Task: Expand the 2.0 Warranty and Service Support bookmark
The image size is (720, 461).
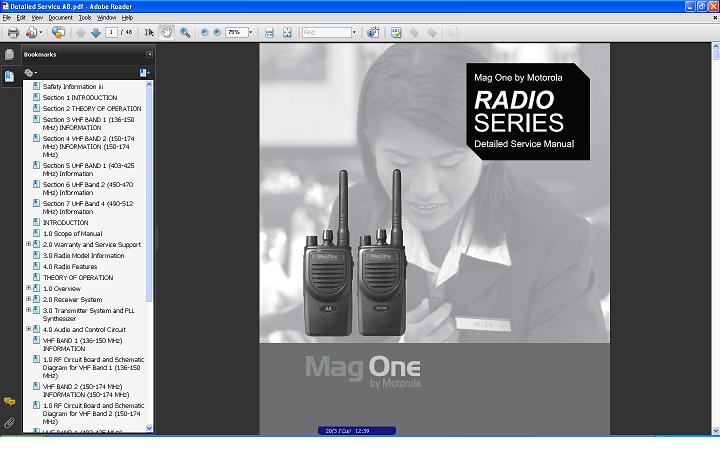Action: coord(28,244)
